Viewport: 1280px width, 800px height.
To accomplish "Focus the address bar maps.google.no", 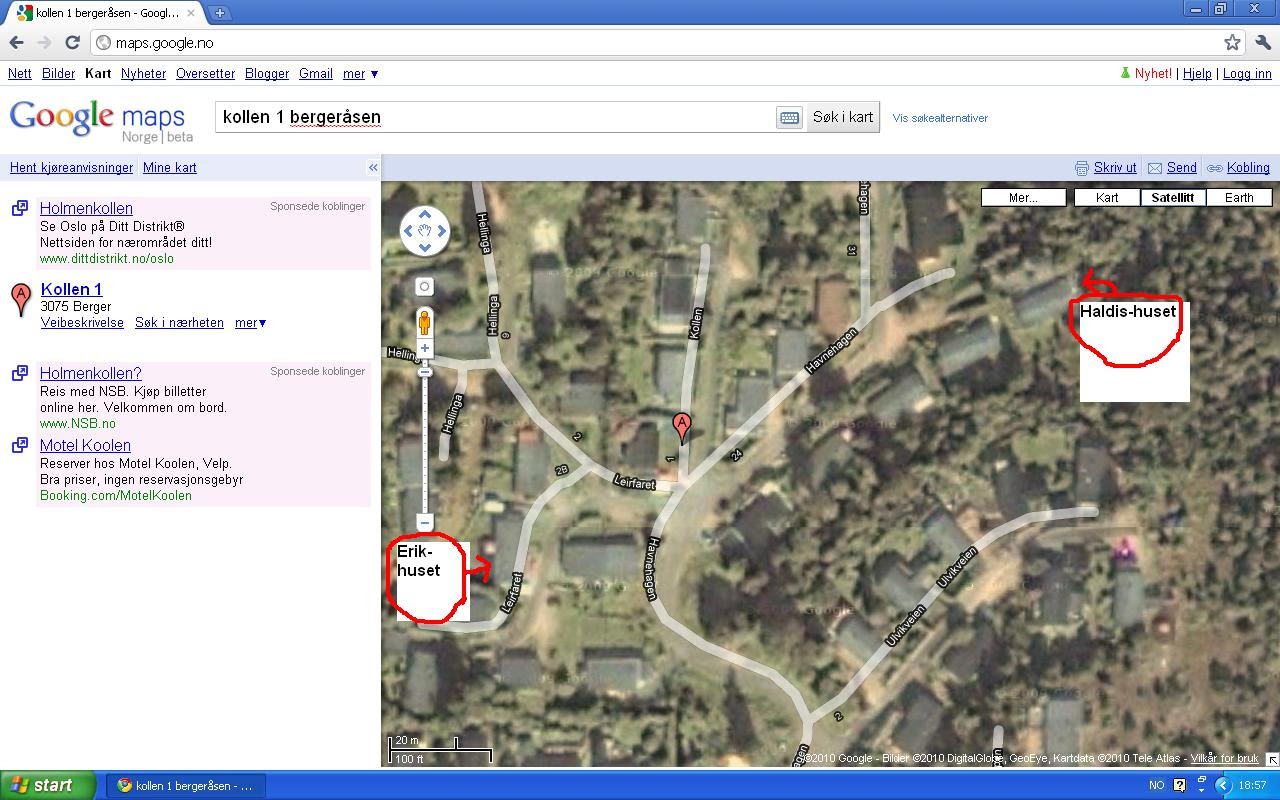I will [x=655, y=43].
